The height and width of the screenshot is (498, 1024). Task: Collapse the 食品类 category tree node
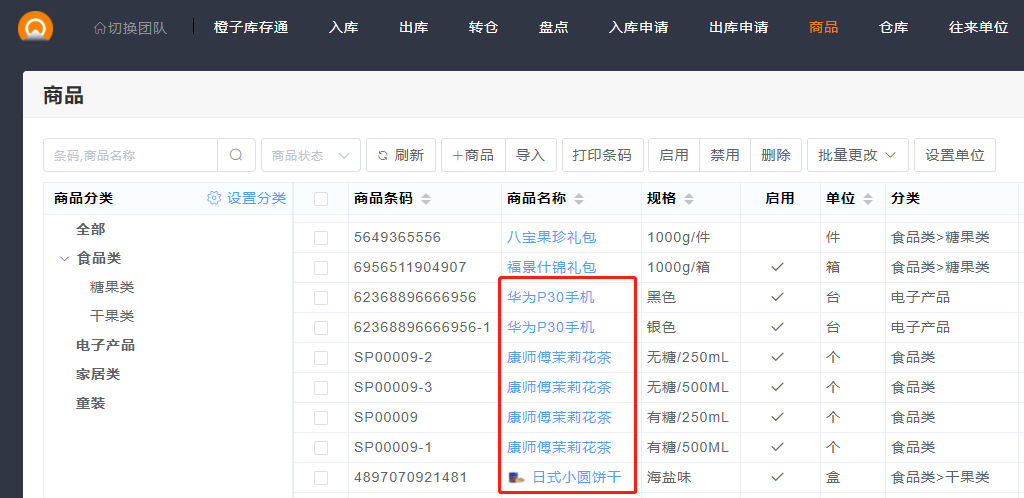point(65,258)
